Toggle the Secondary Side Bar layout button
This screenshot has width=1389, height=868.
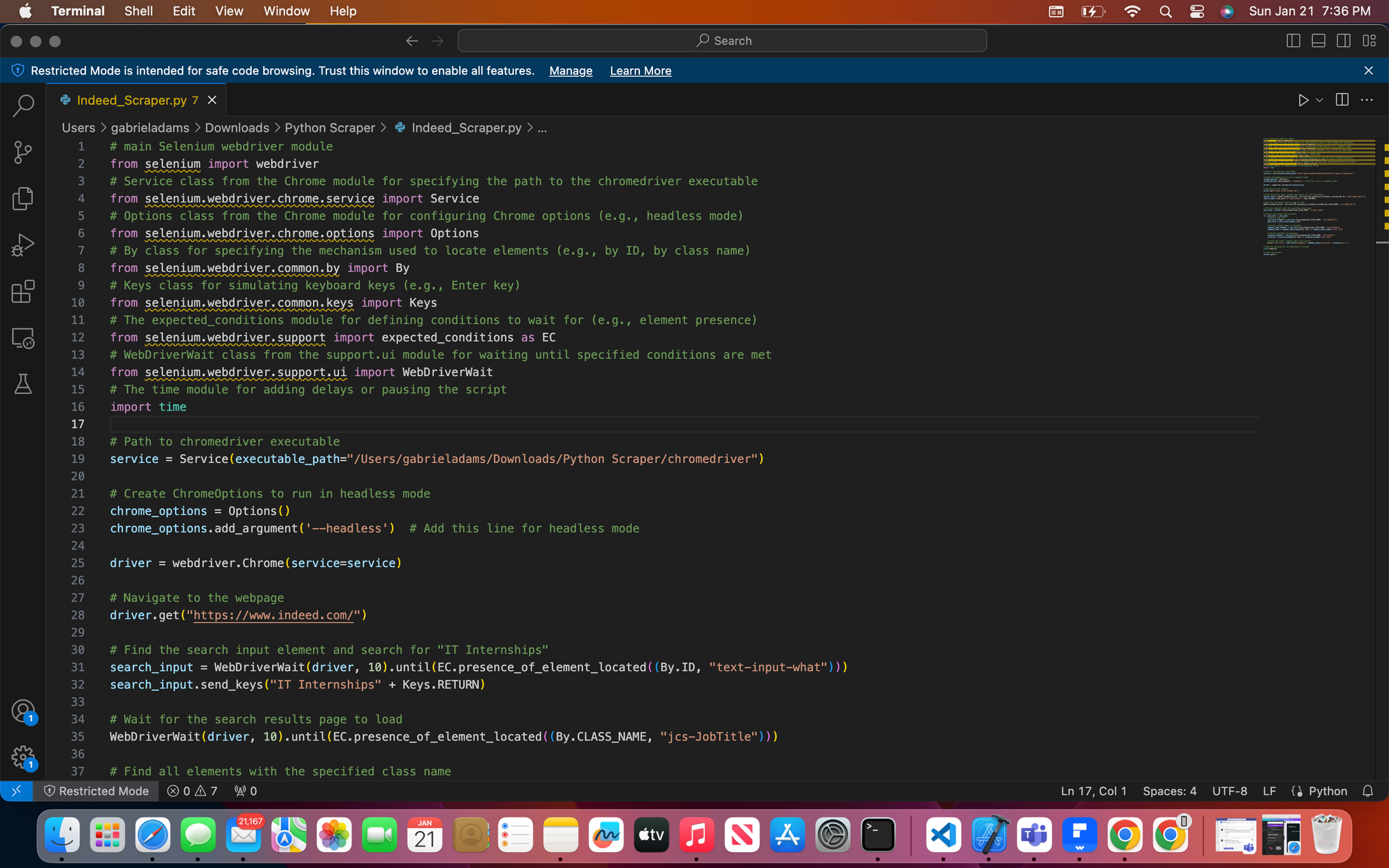coord(1344,41)
